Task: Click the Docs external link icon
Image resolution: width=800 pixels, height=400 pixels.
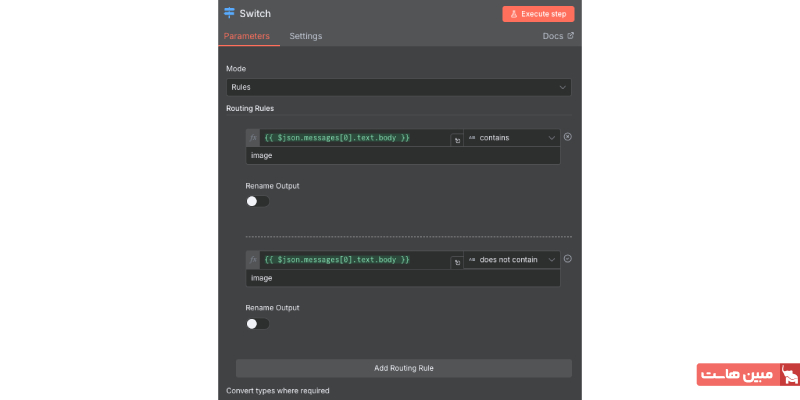Action: coord(571,36)
